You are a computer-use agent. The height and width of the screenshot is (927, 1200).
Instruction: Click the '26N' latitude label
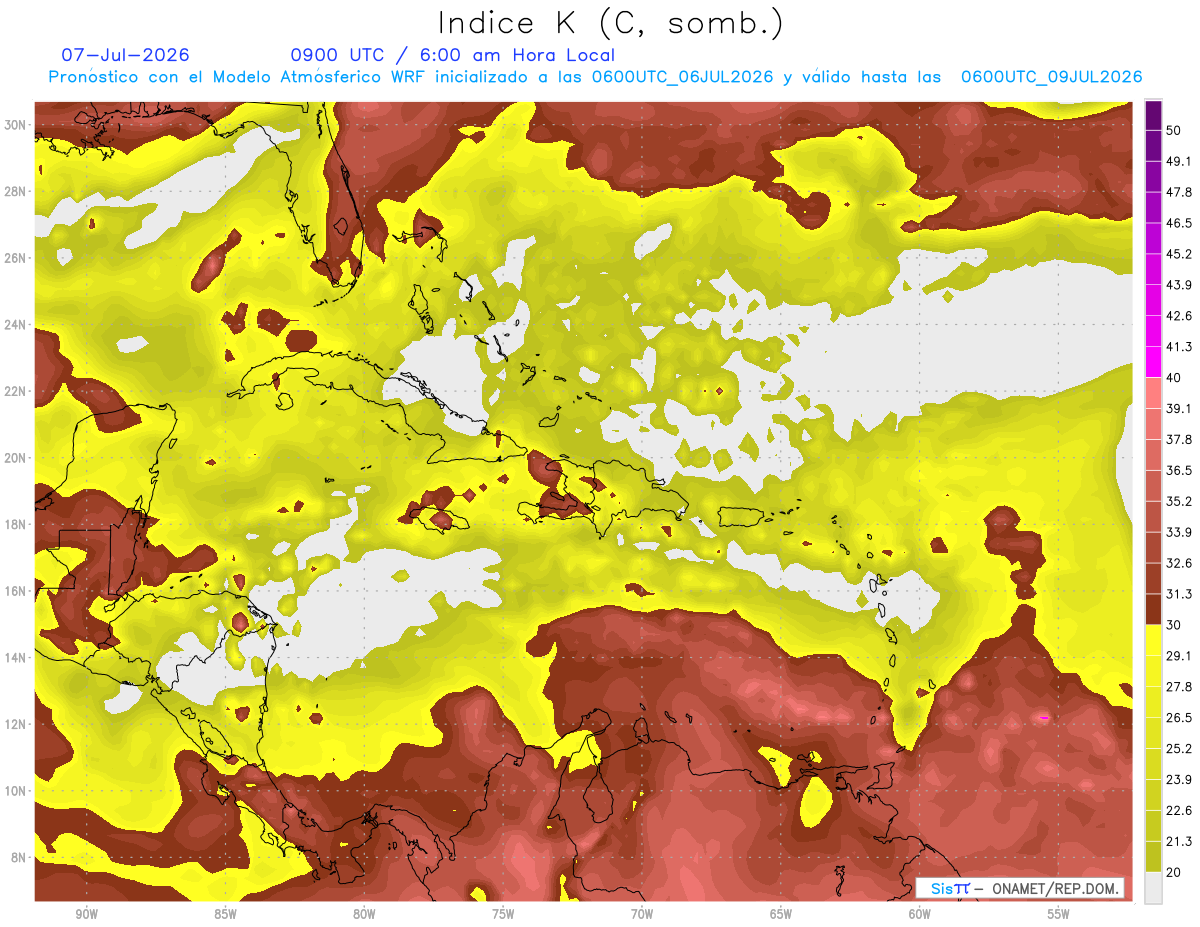click(17, 258)
